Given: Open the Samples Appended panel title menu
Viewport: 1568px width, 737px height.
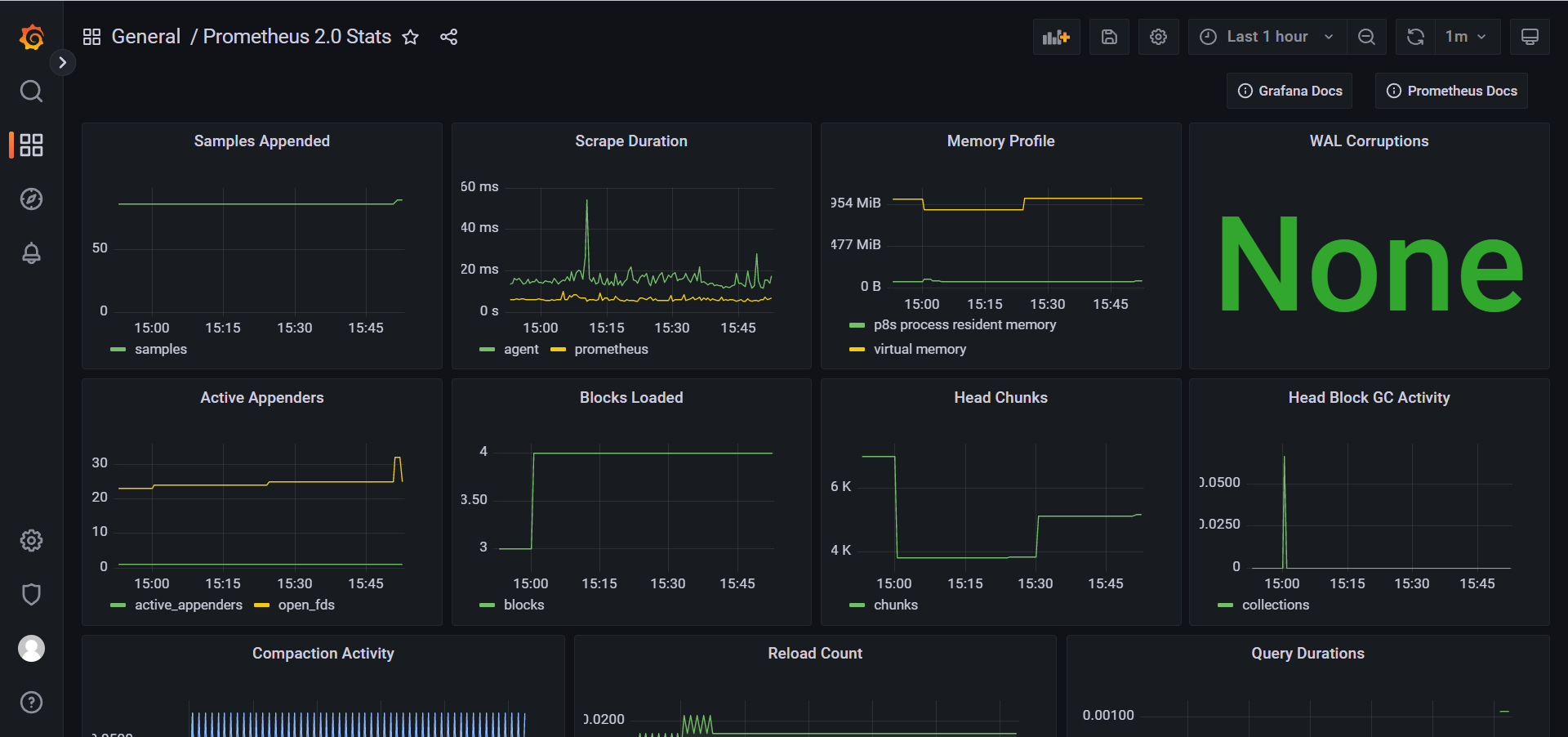Looking at the screenshot, I should (x=261, y=141).
